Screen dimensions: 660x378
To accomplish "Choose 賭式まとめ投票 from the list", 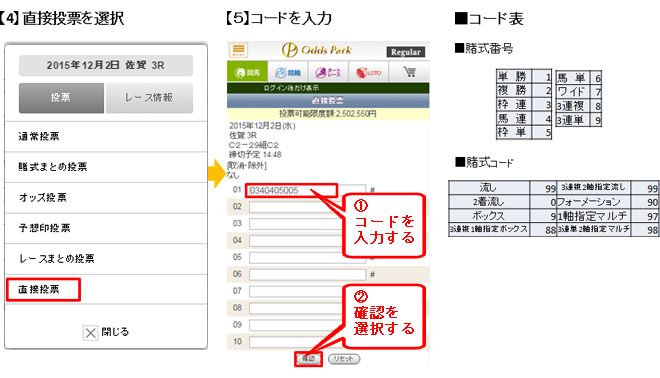I will (106, 167).
